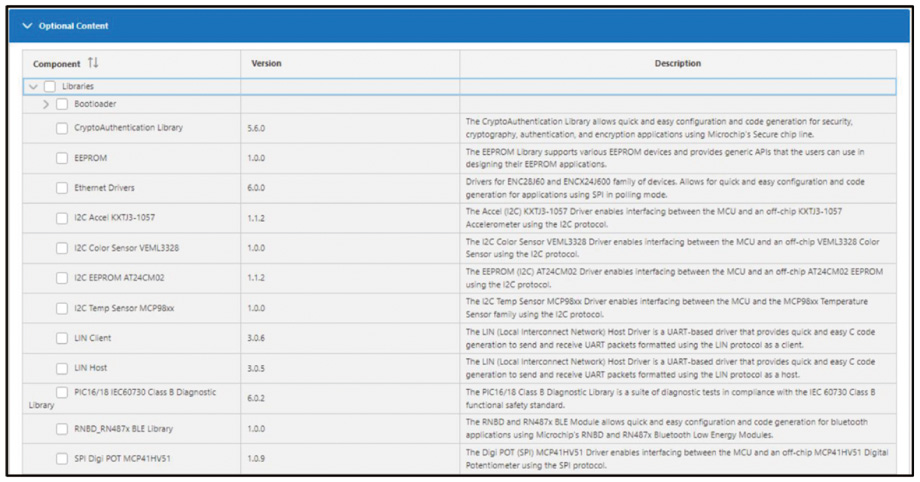Tick the Bootloader checkbox
Image resolution: width=920 pixels, height=482 pixels.
point(62,104)
